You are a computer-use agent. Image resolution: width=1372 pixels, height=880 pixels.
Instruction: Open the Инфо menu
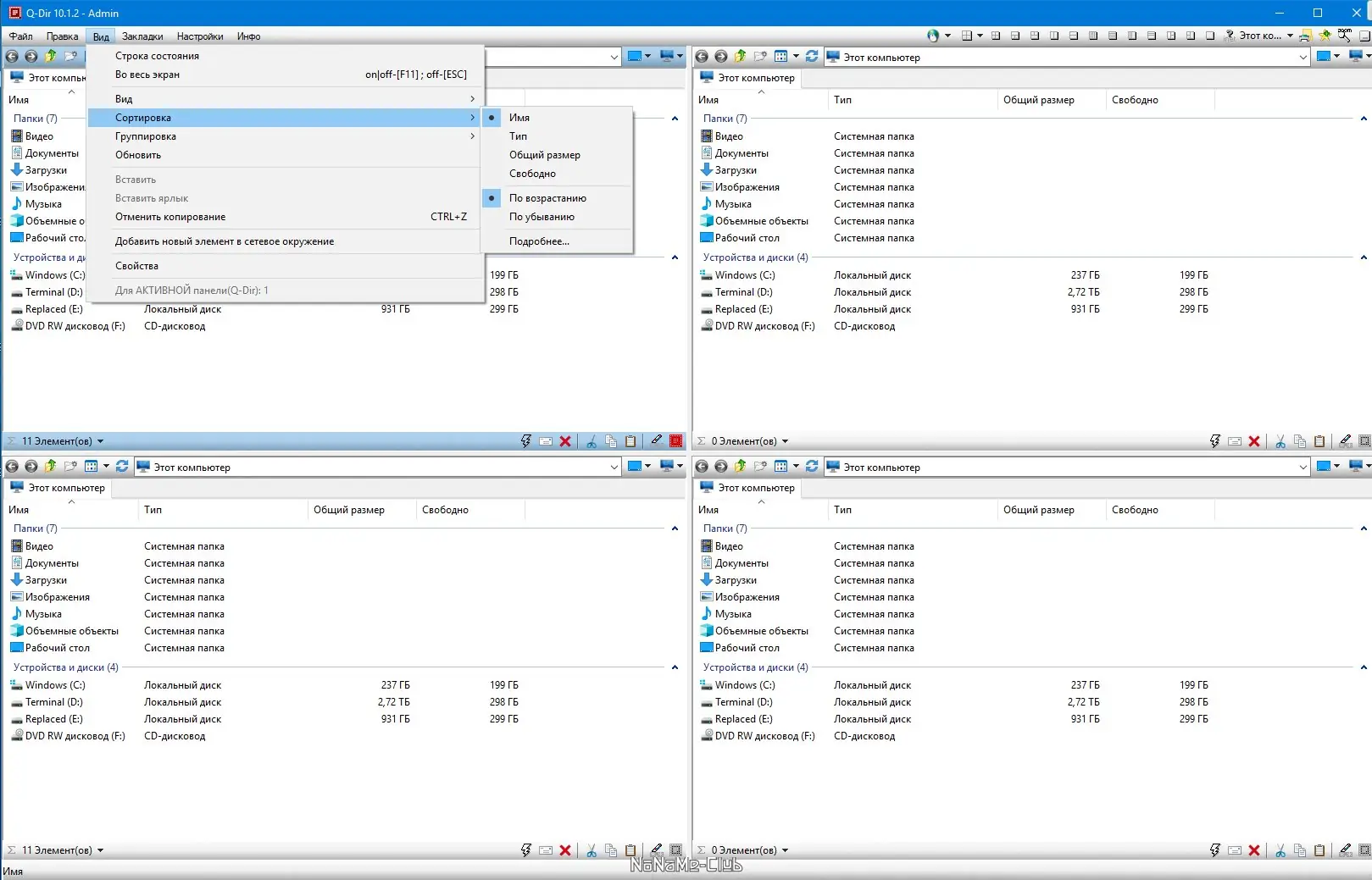pos(249,36)
